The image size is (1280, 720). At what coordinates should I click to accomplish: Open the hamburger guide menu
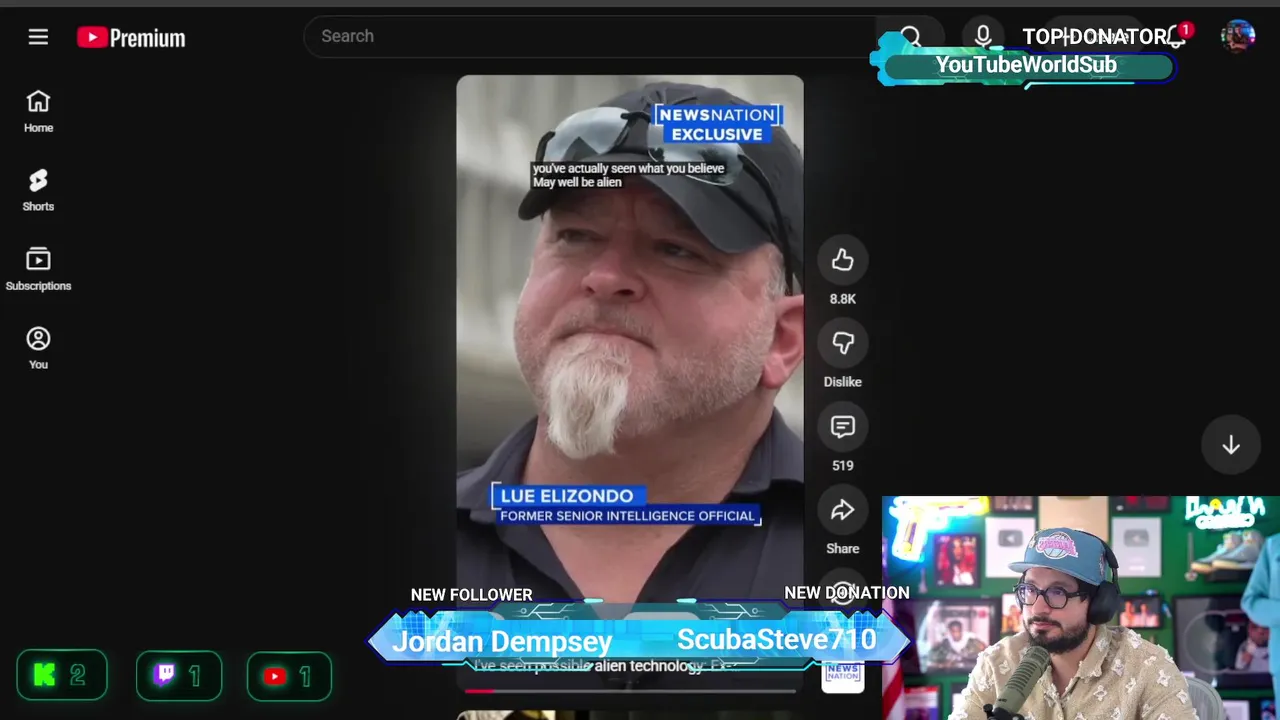38,37
